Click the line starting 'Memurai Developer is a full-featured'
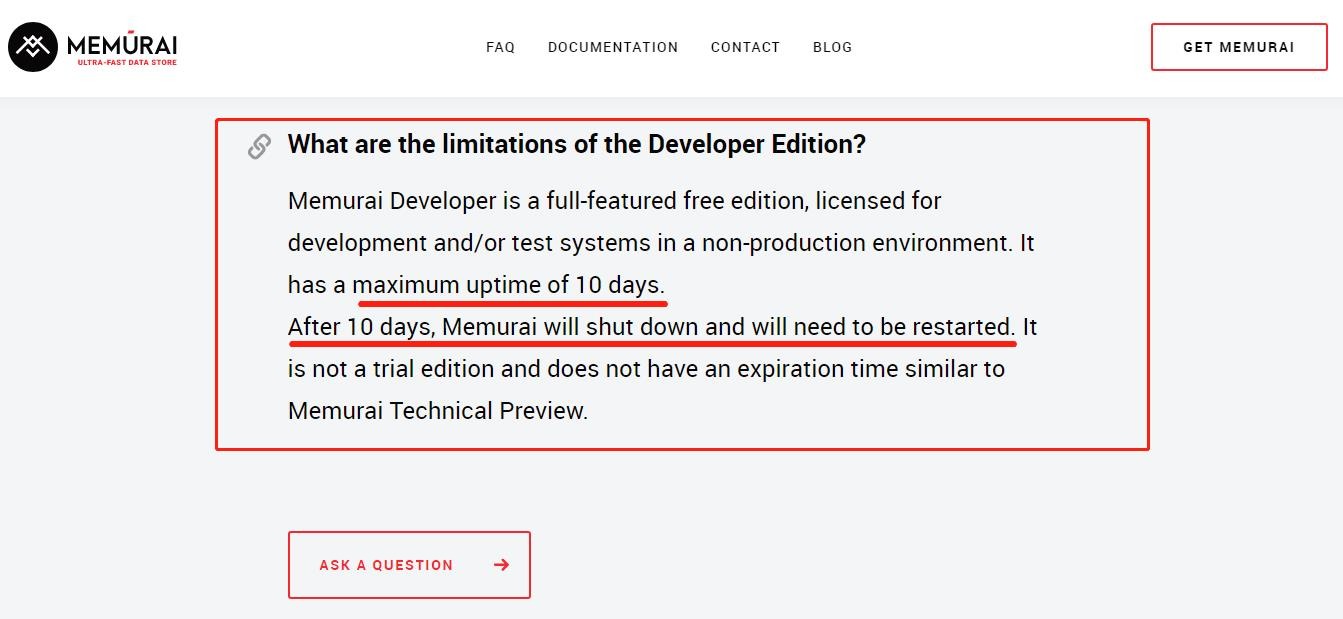Viewport: 1343px width, 619px height. 615,201
